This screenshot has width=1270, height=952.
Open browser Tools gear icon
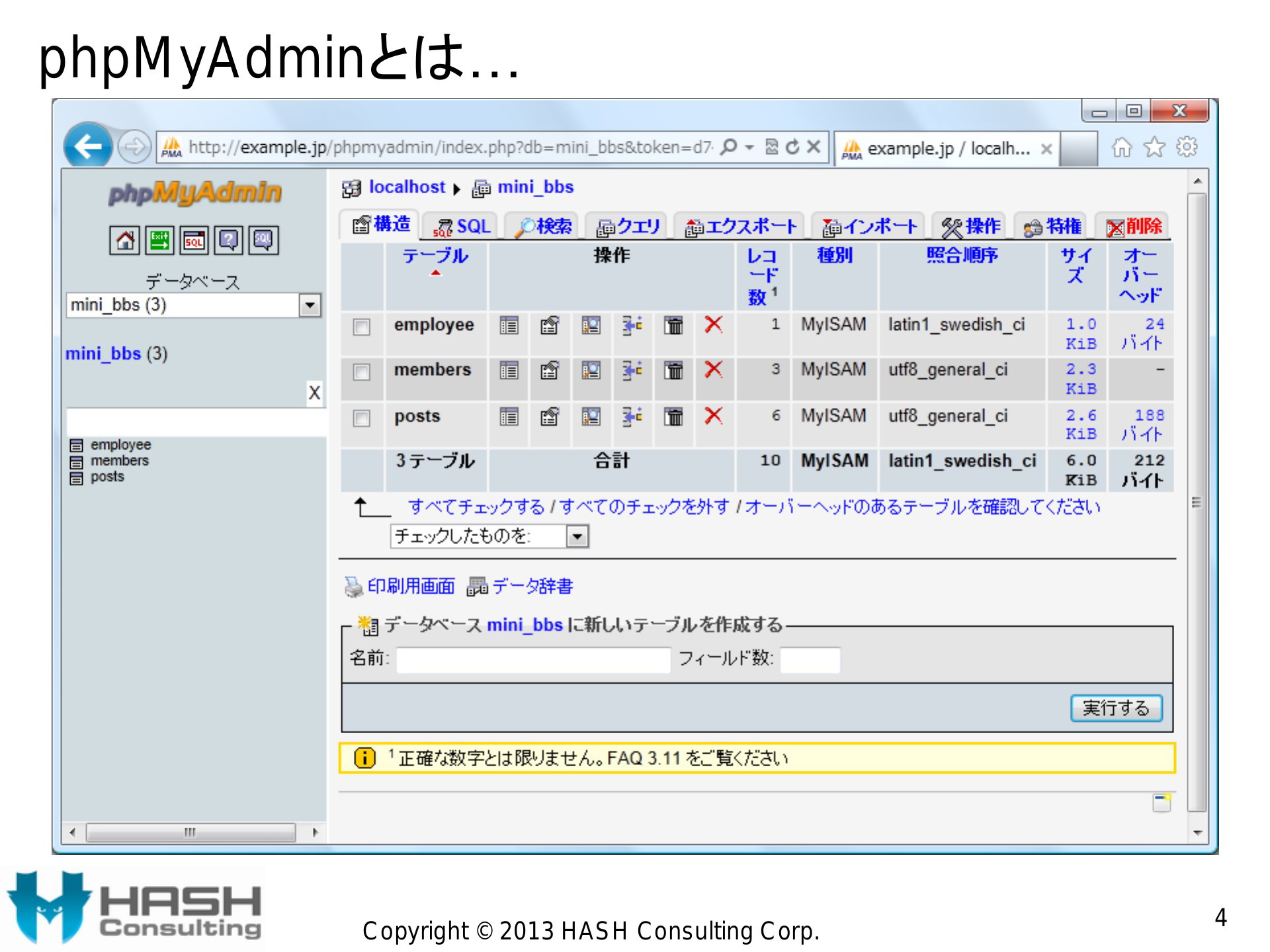point(1187,147)
